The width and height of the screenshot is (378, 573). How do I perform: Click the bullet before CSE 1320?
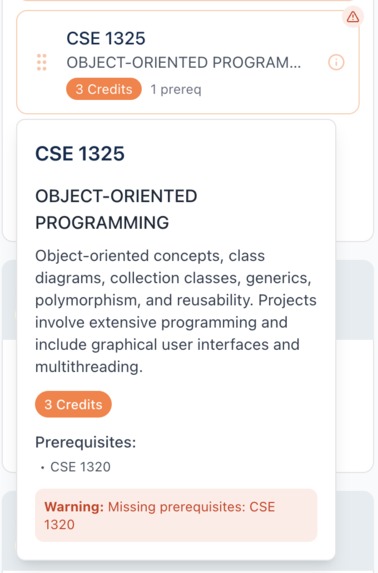click(42, 467)
